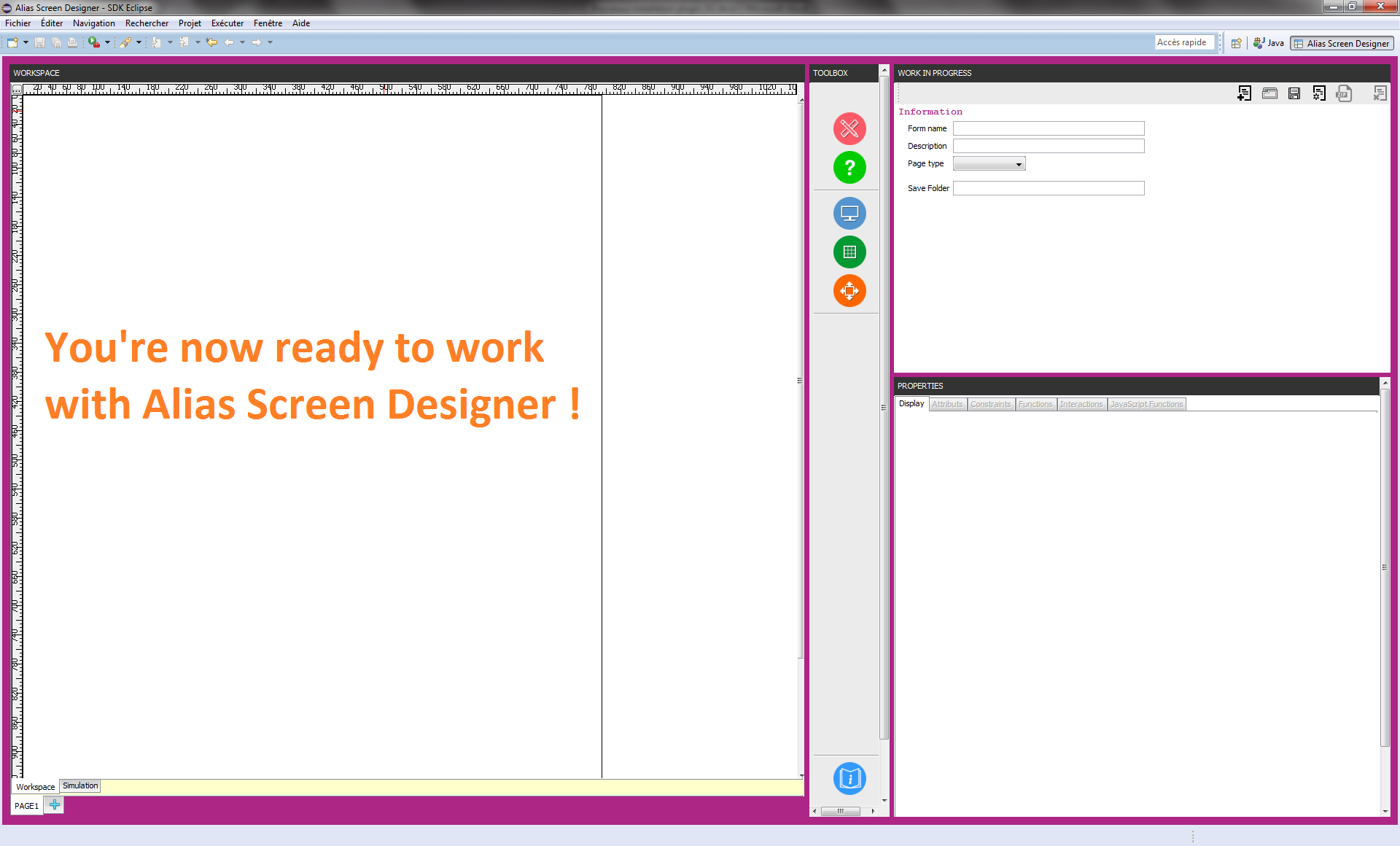
Task: Select the Constraints properties tab
Action: [991, 404]
